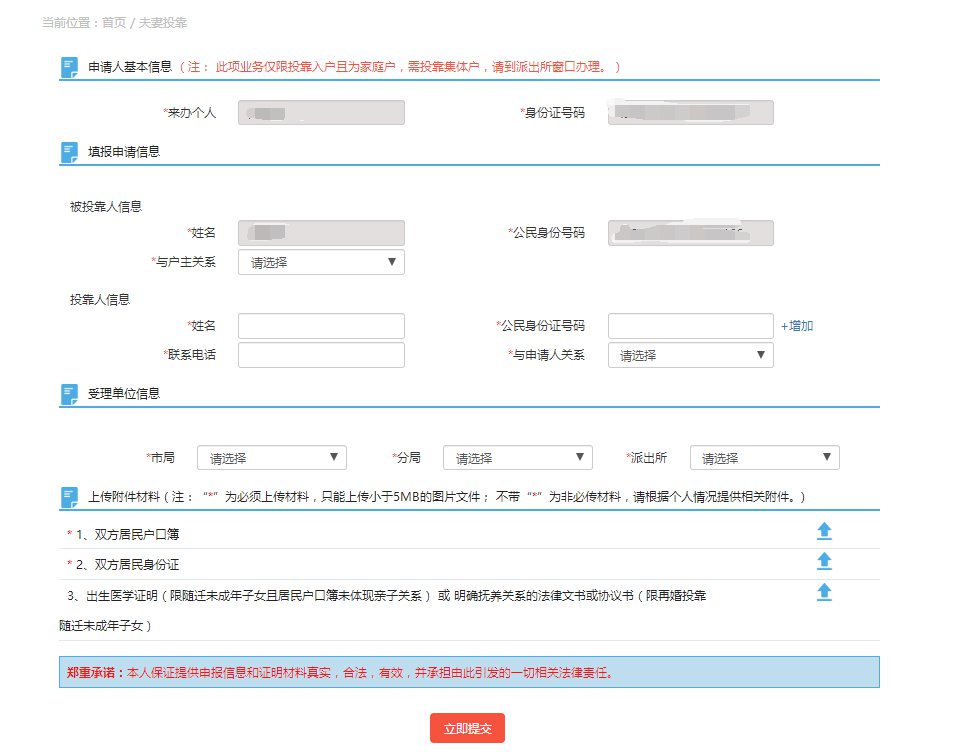Click the 立即提交 submit button
975x752 pixels.
467,729
